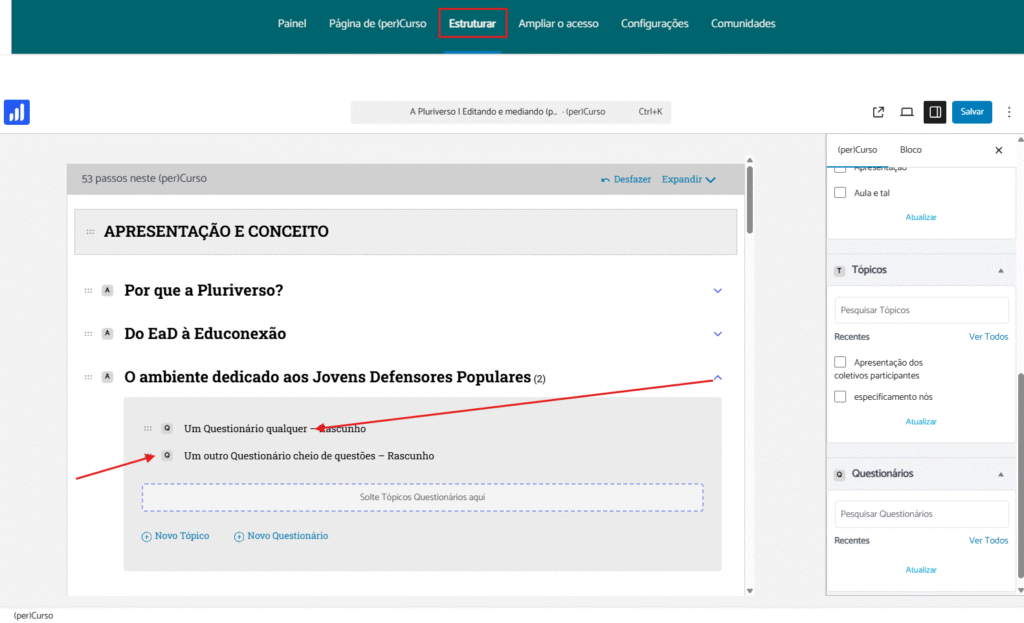This screenshot has height=623, width=1024.
Task: Click the A icon beside Por que a Pluriverso
Action: pos(107,289)
